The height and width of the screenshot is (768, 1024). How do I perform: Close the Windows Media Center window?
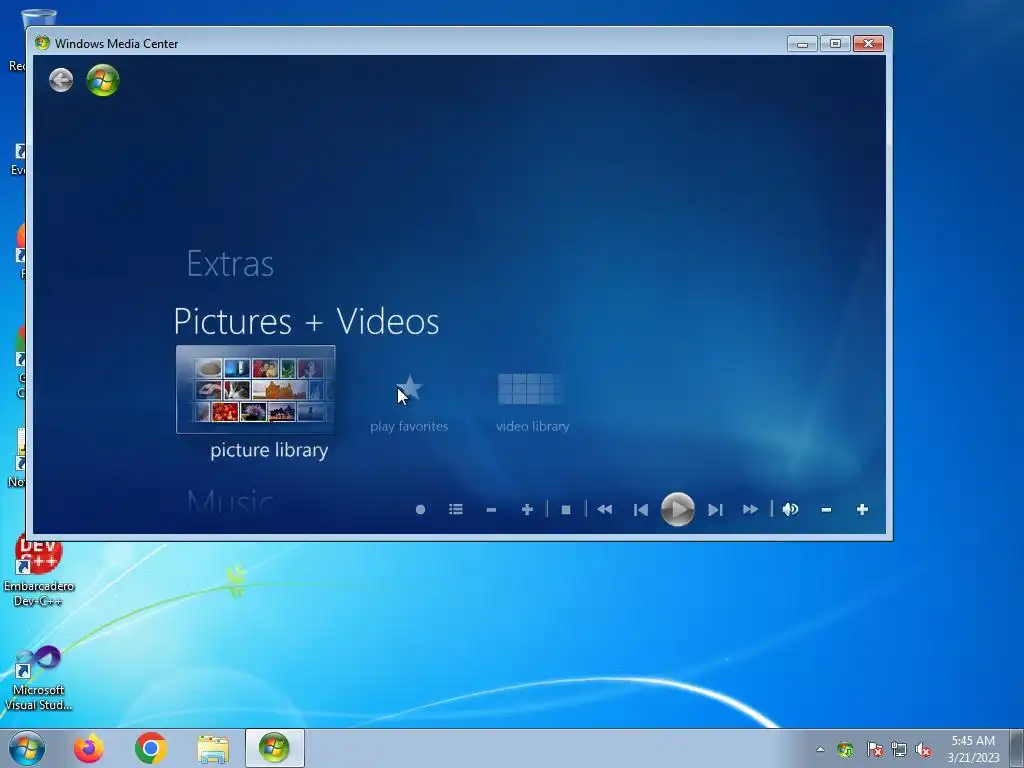coord(868,44)
